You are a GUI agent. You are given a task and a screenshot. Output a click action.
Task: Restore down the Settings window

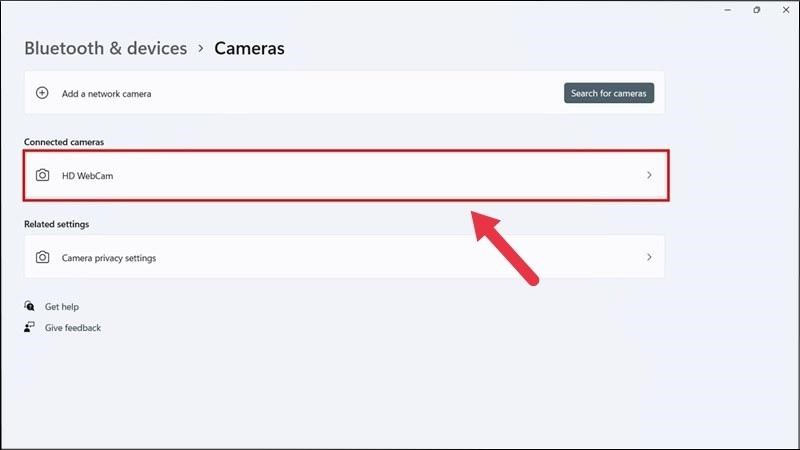pos(756,10)
